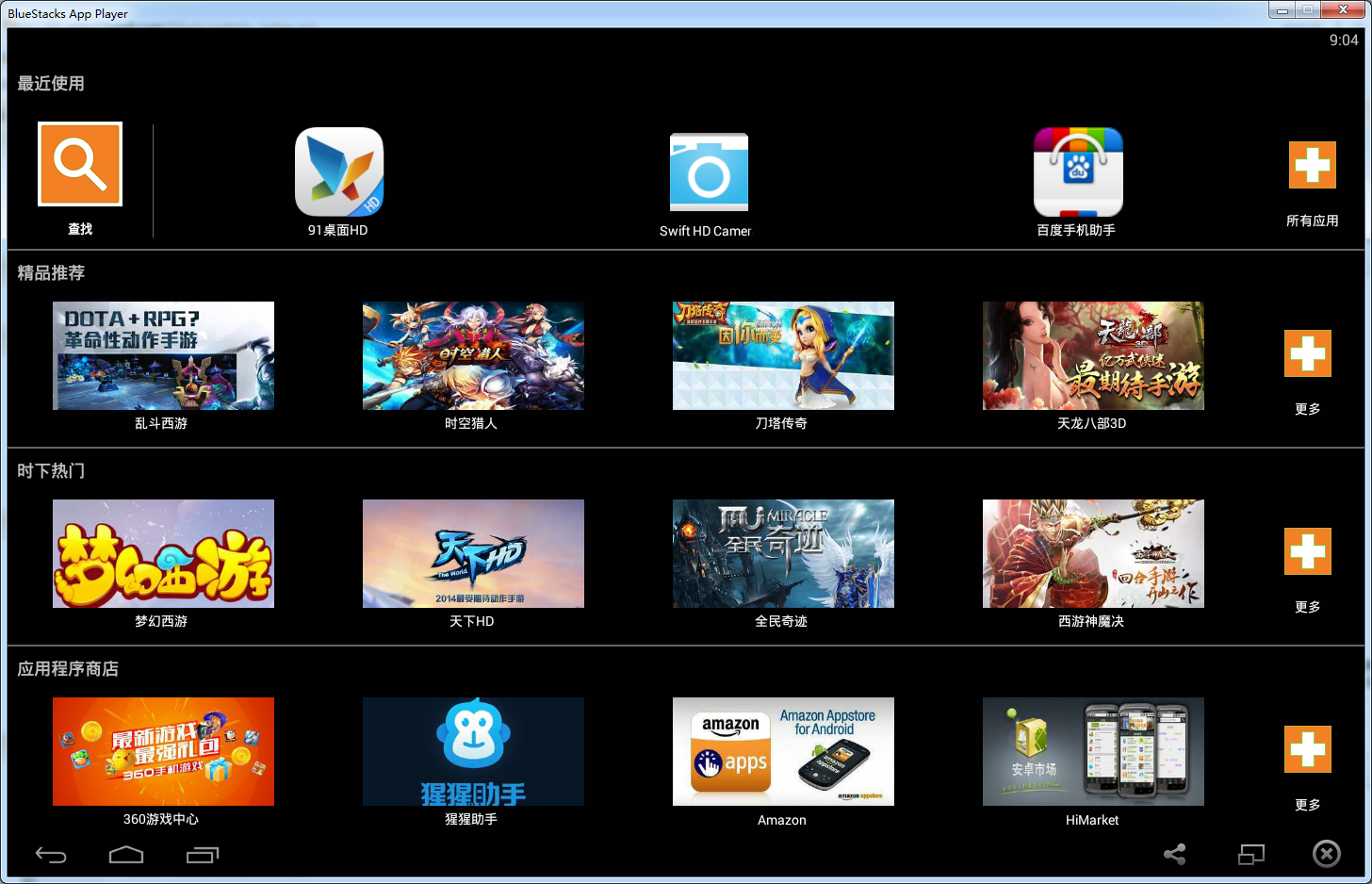Tap the Android home icon
This screenshot has height=884, width=1372.
click(126, 855)
